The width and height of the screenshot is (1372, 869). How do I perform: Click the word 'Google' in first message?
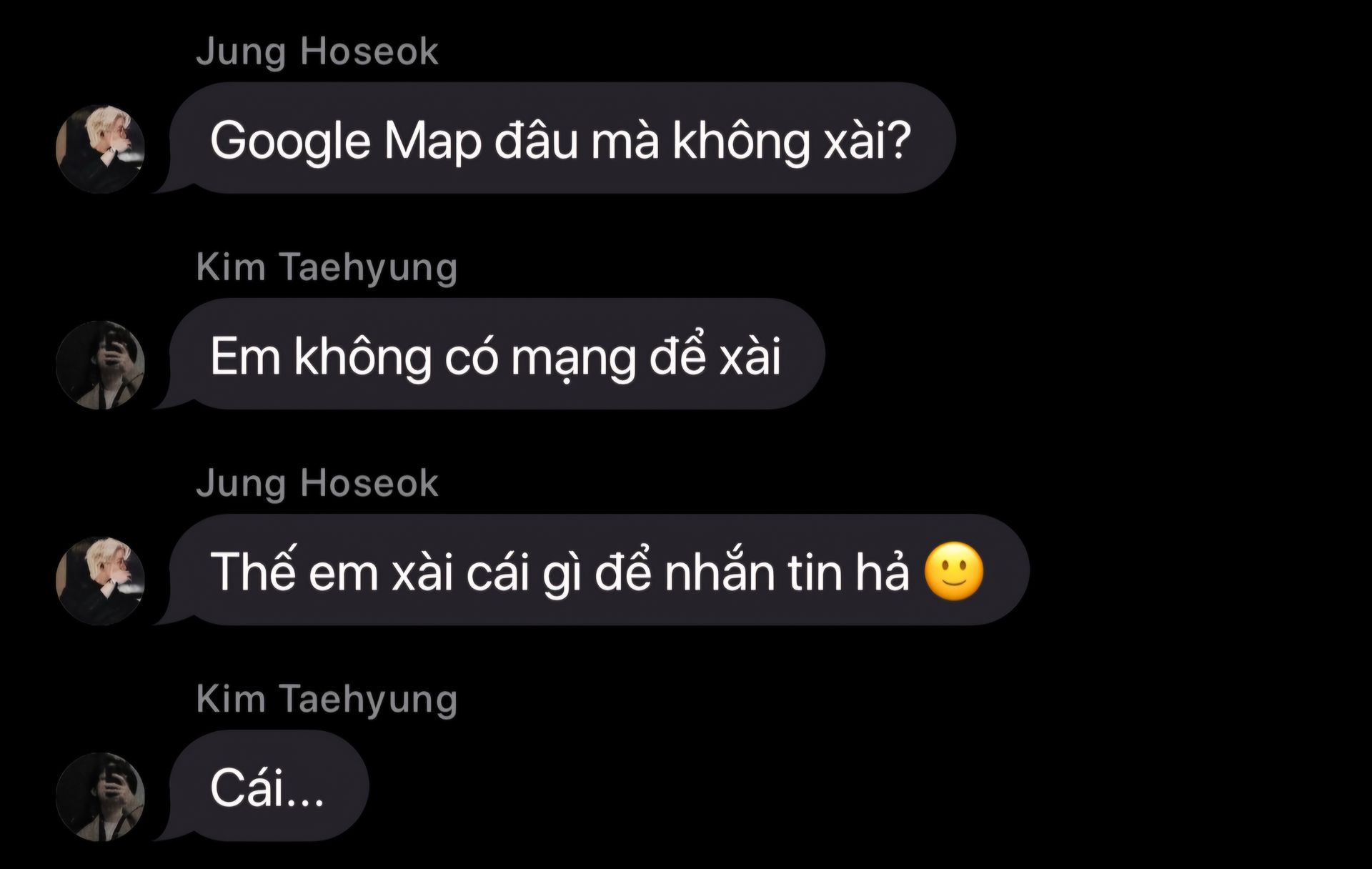click(x=290, y=141)
